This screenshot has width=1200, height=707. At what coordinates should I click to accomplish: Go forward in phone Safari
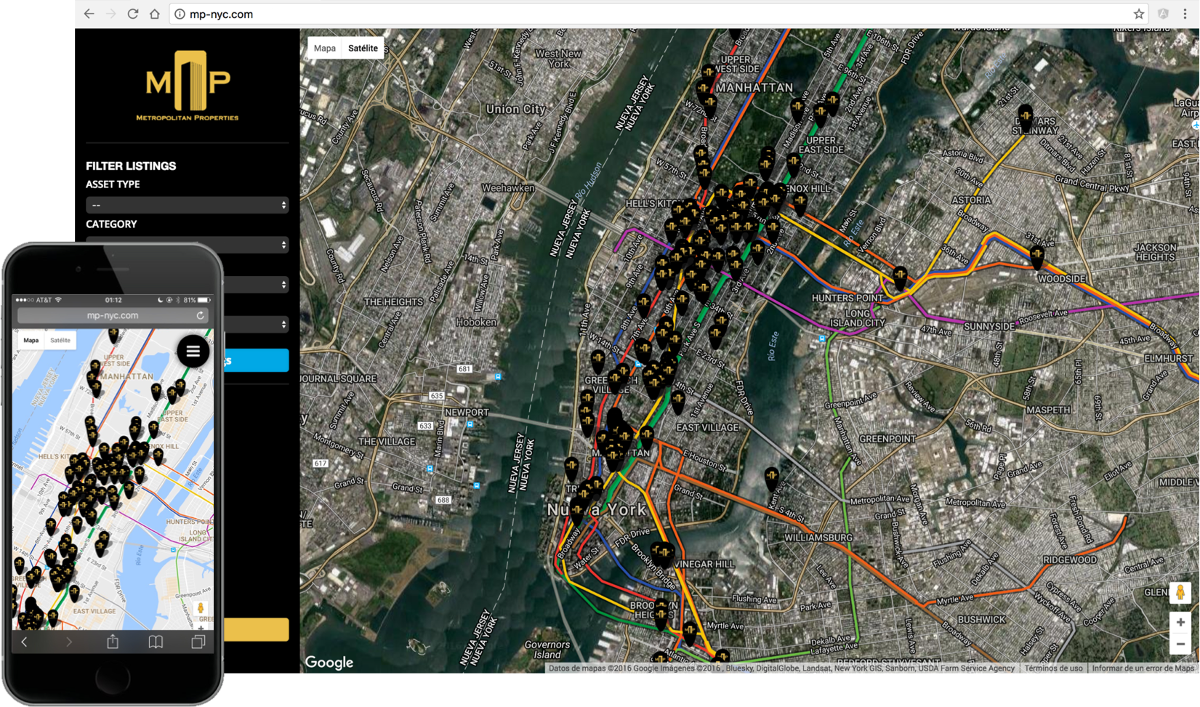[69, 642]
